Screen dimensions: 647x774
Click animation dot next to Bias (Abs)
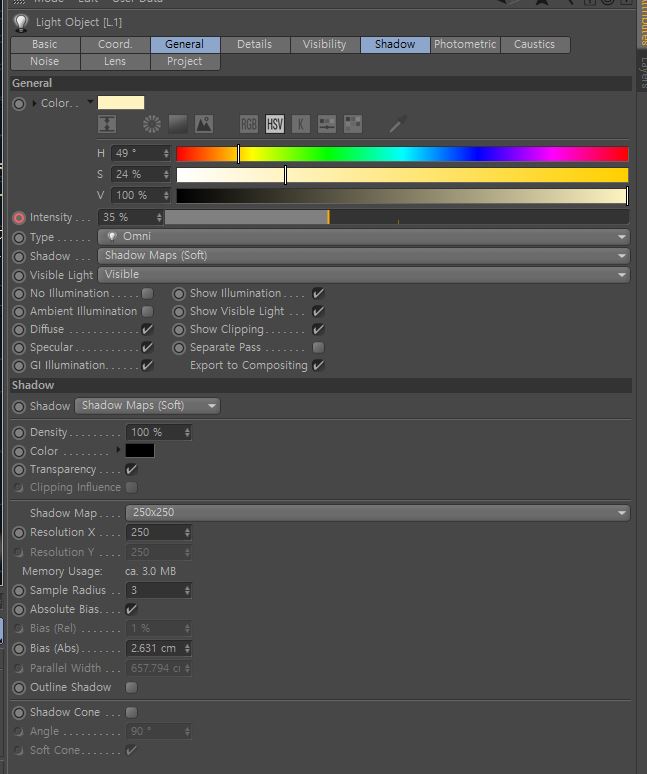point(19,649)
